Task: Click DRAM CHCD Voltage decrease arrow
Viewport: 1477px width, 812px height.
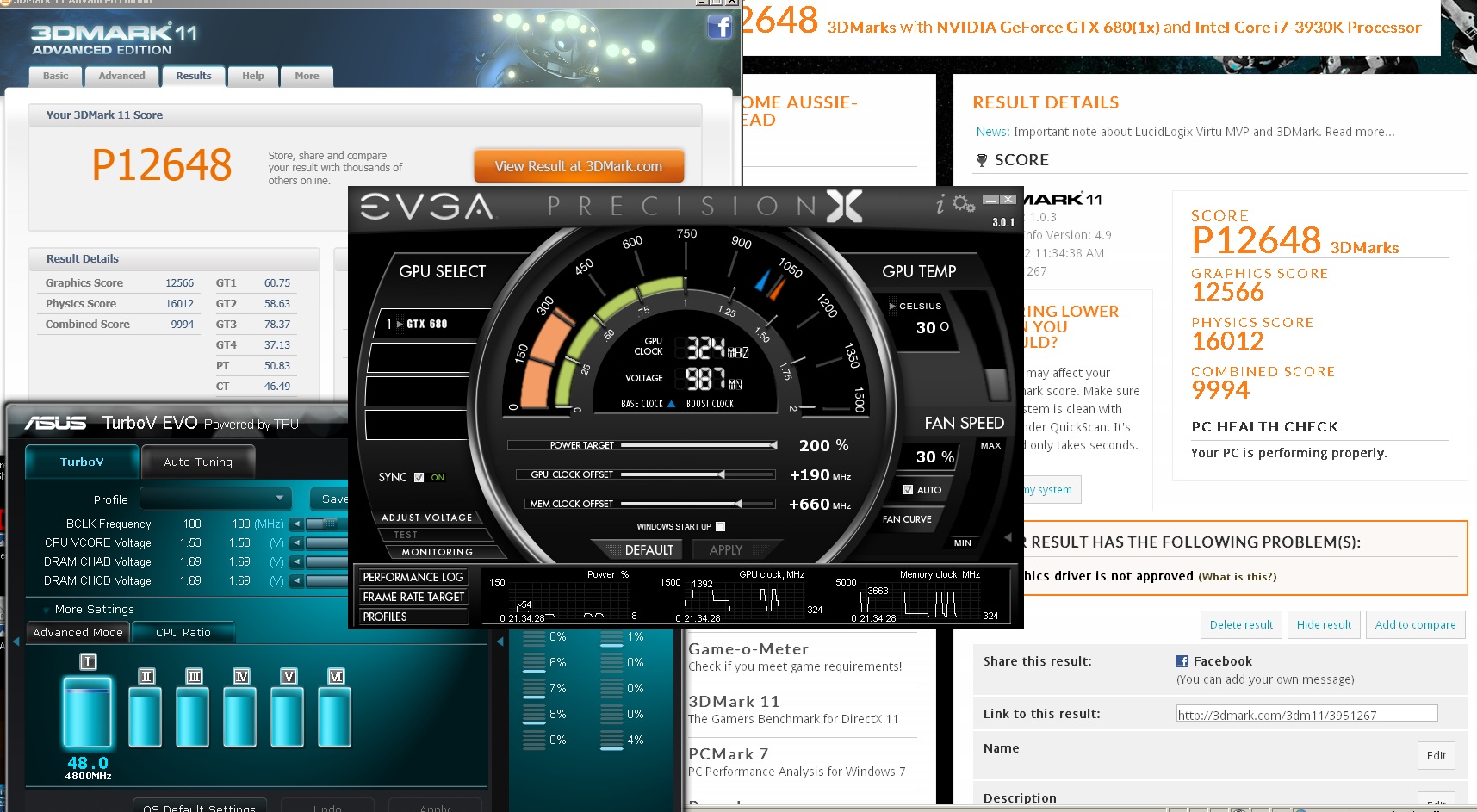Action: pos(296,581)
